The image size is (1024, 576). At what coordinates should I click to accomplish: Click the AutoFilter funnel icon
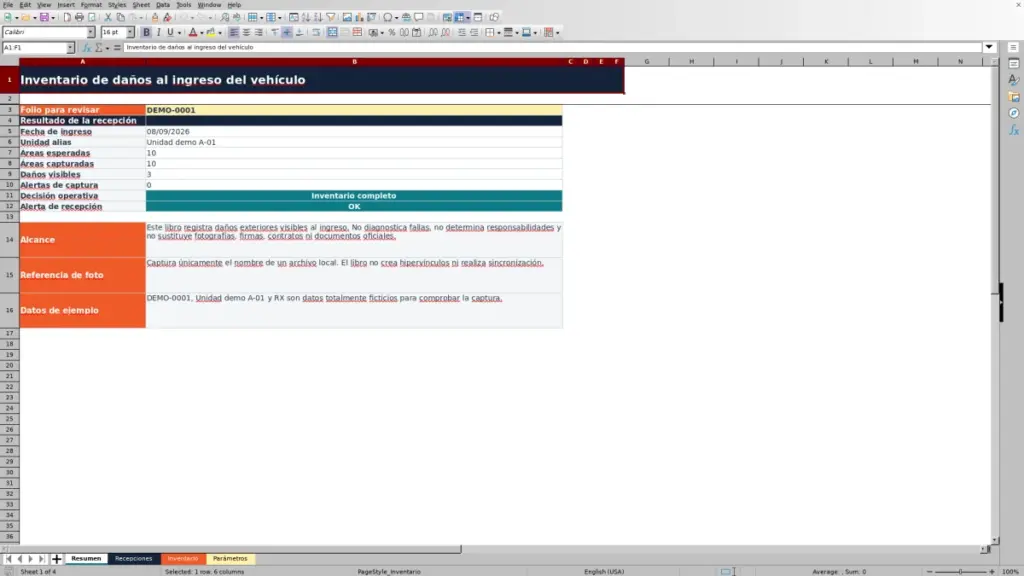tap(330, 17)
